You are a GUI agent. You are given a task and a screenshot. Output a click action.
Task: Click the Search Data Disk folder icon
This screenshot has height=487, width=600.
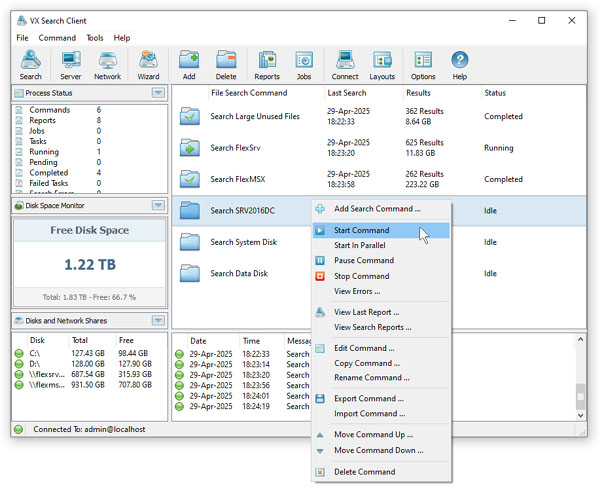190,273
